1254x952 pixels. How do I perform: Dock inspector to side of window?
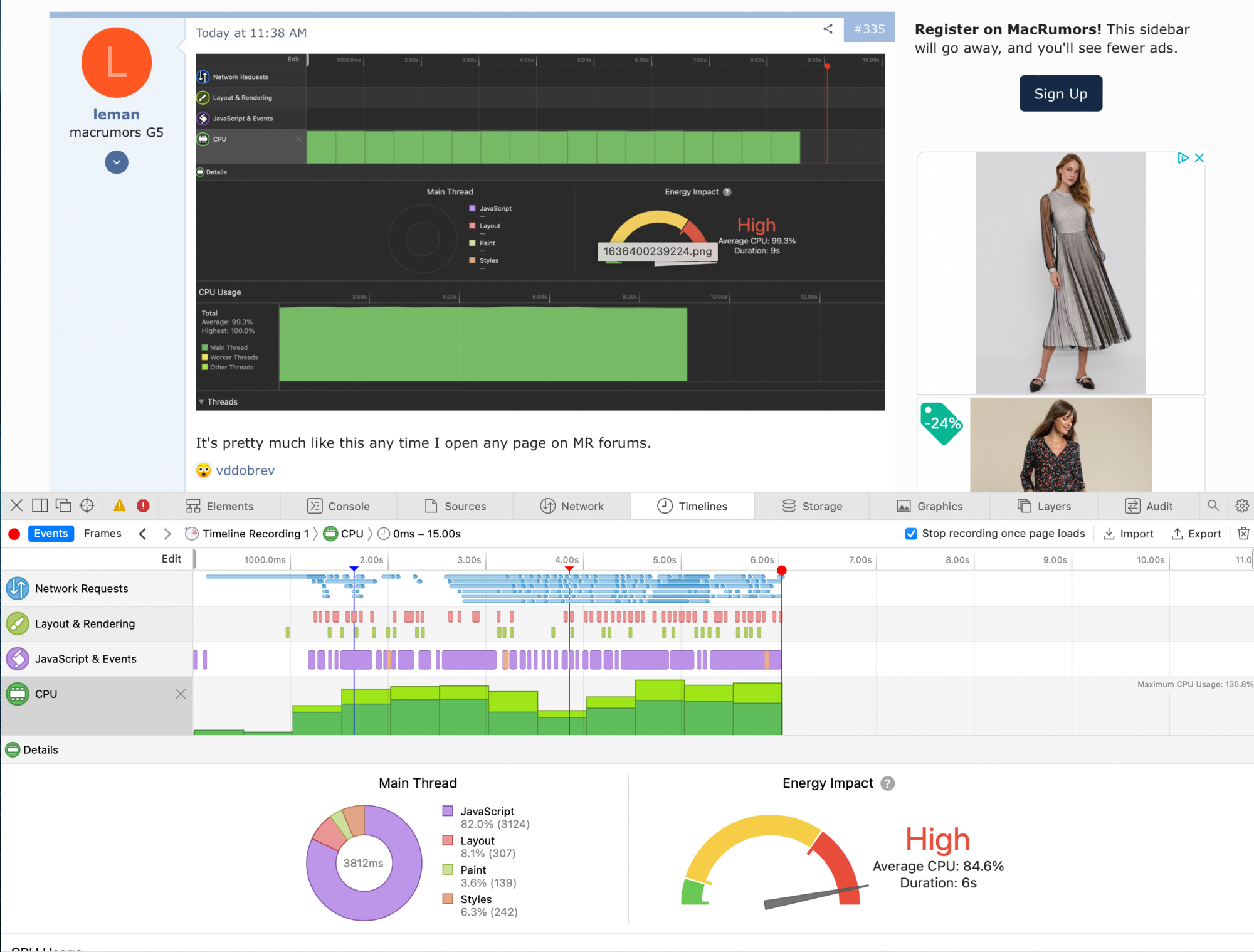click(40, 505)
